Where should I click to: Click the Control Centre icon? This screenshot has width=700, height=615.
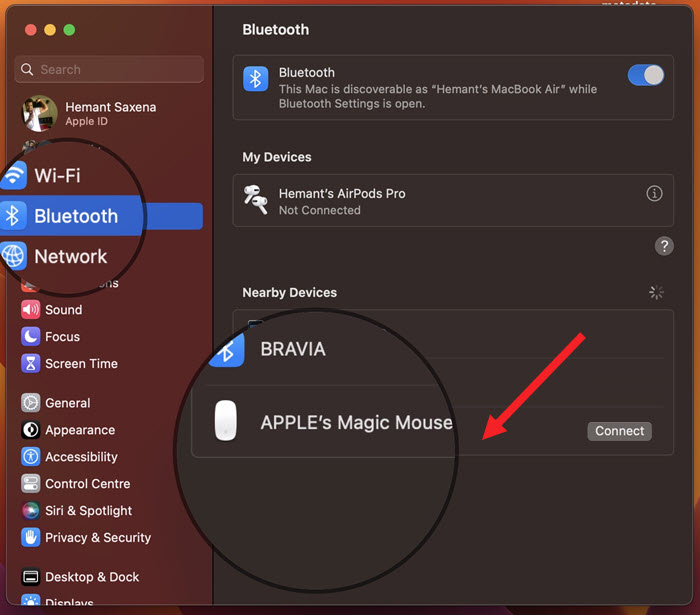(x=30, y=483)
